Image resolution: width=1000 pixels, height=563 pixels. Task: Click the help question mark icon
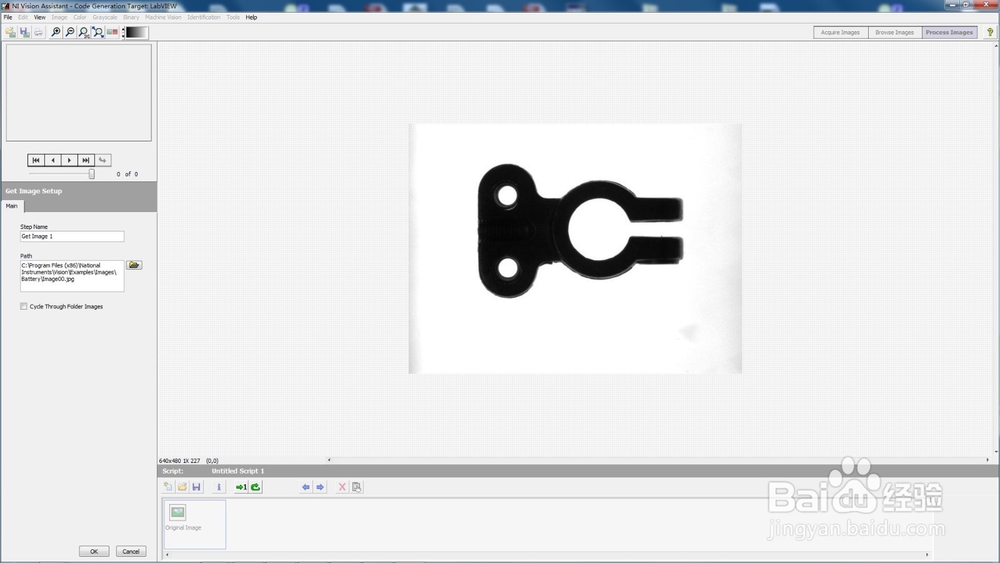990,32
